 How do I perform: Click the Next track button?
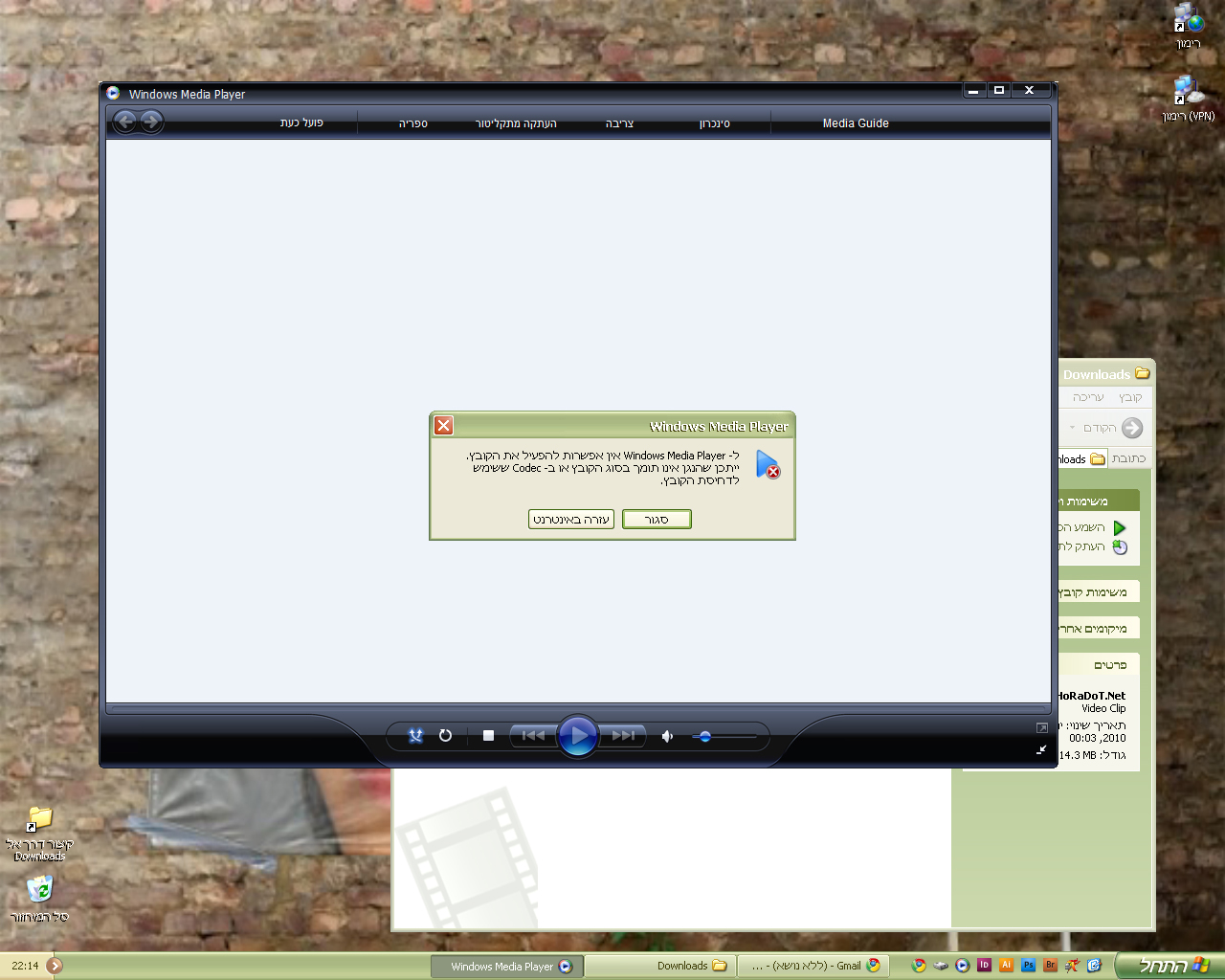tap(623, 736)
